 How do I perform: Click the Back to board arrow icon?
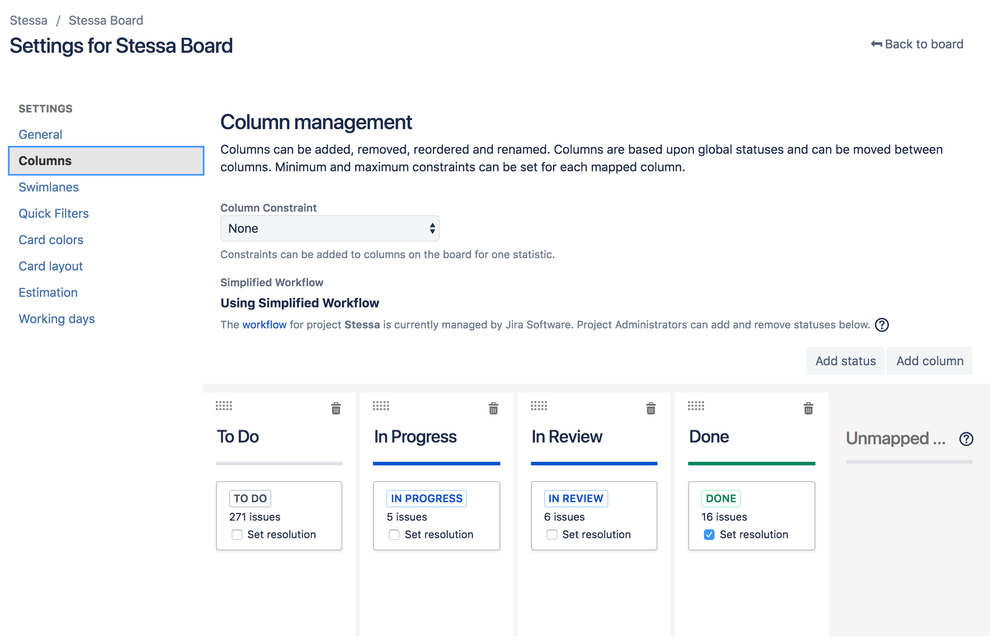(876, 44)
